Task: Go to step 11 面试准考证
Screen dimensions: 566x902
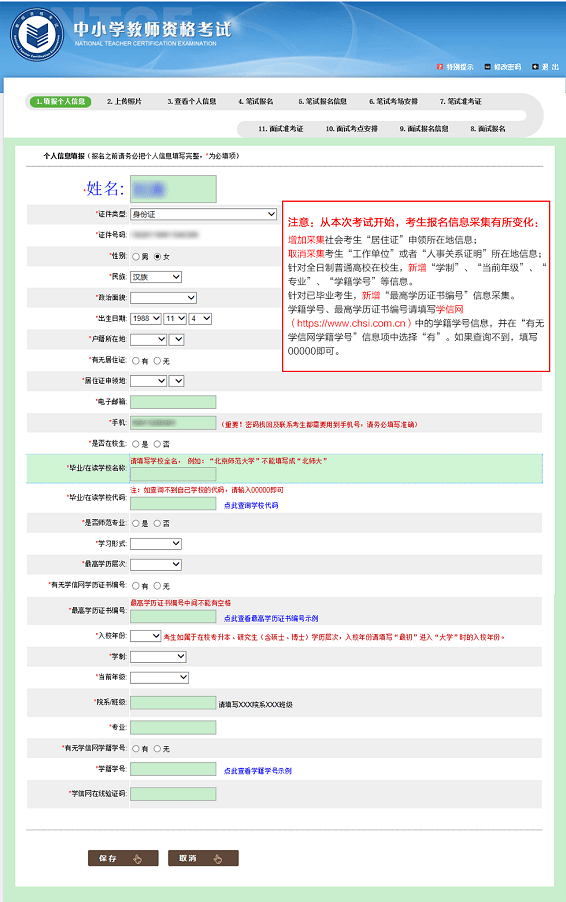Action: [x=281, y=129]
